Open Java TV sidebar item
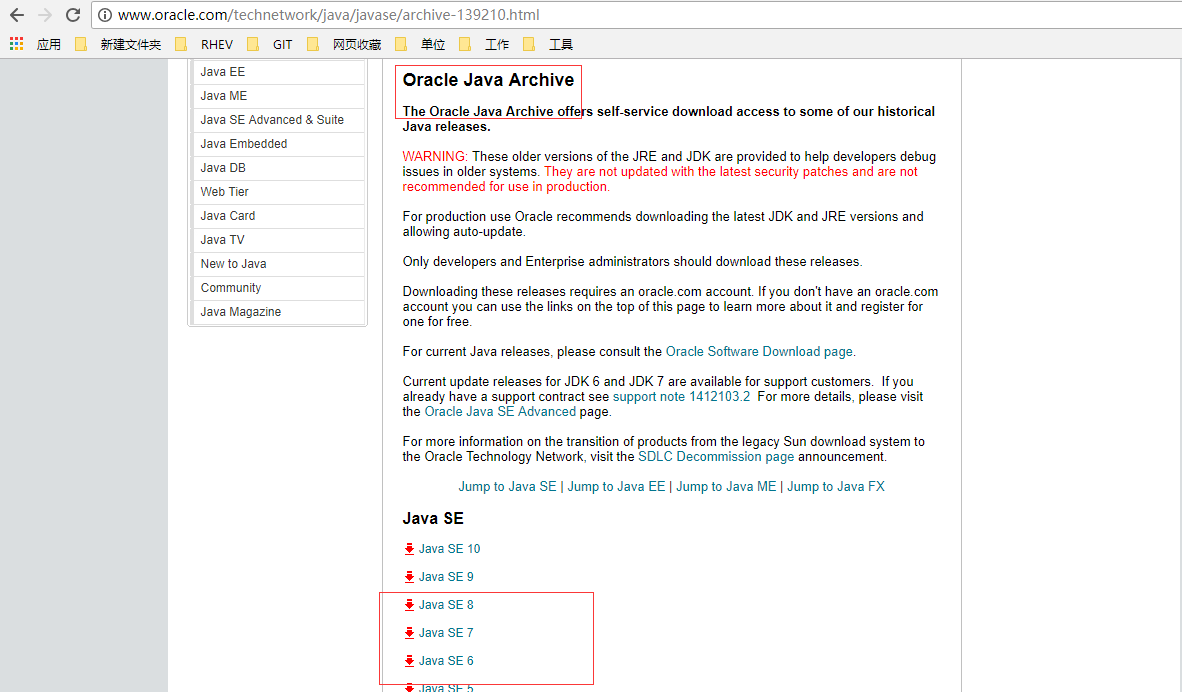The image size is (1182, 692). coord(279,240)
